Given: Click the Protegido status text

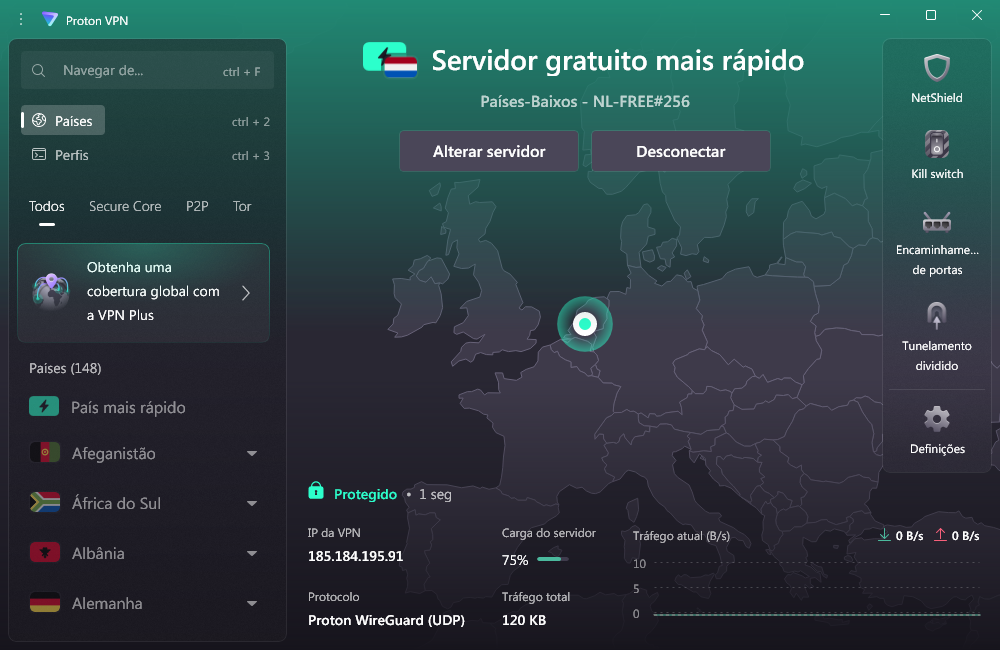Looking at the screenshot, I should coord(365,494).
